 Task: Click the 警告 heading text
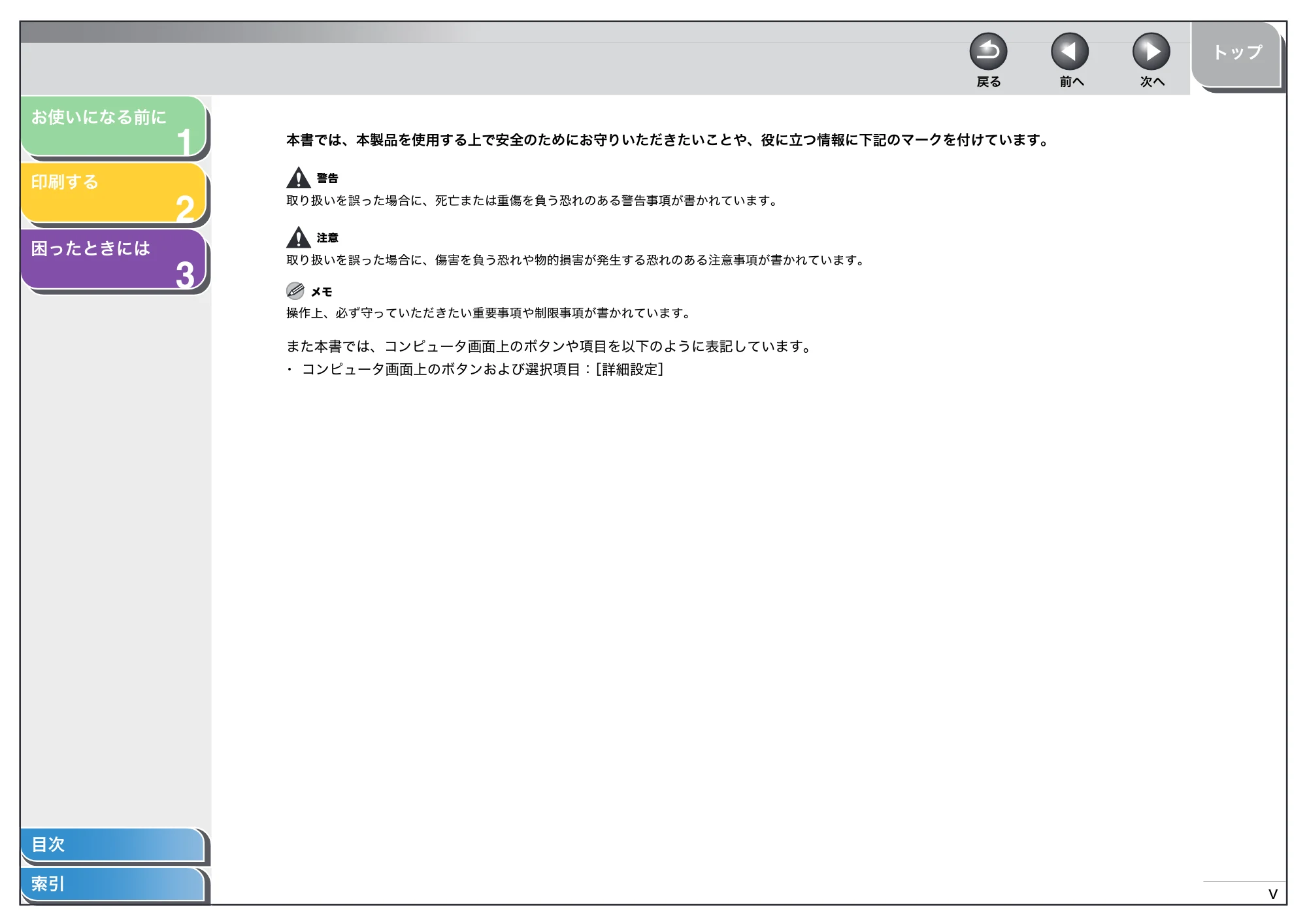tap(327, 178)
